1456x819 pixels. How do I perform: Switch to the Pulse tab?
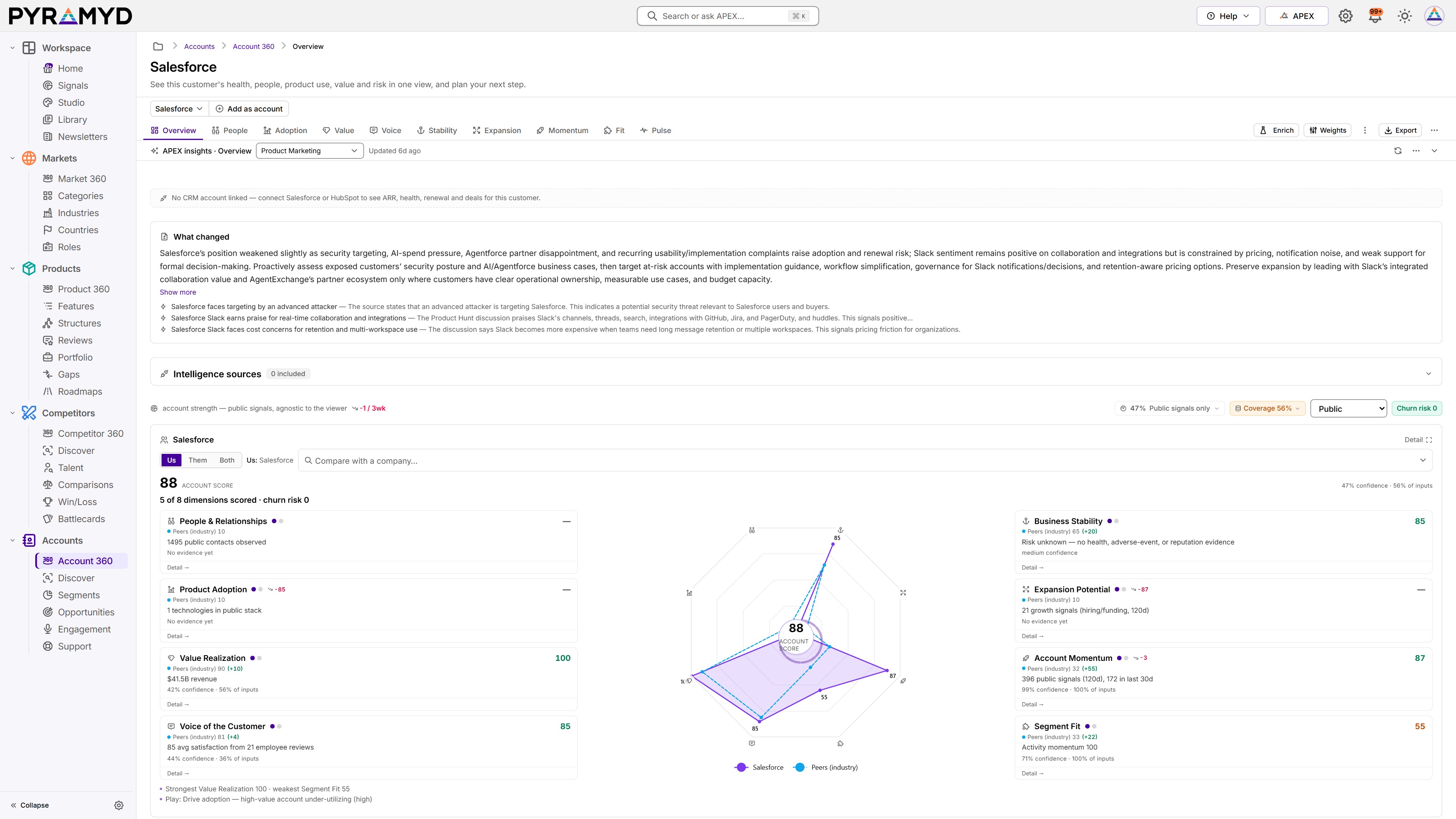pos(655,130)
